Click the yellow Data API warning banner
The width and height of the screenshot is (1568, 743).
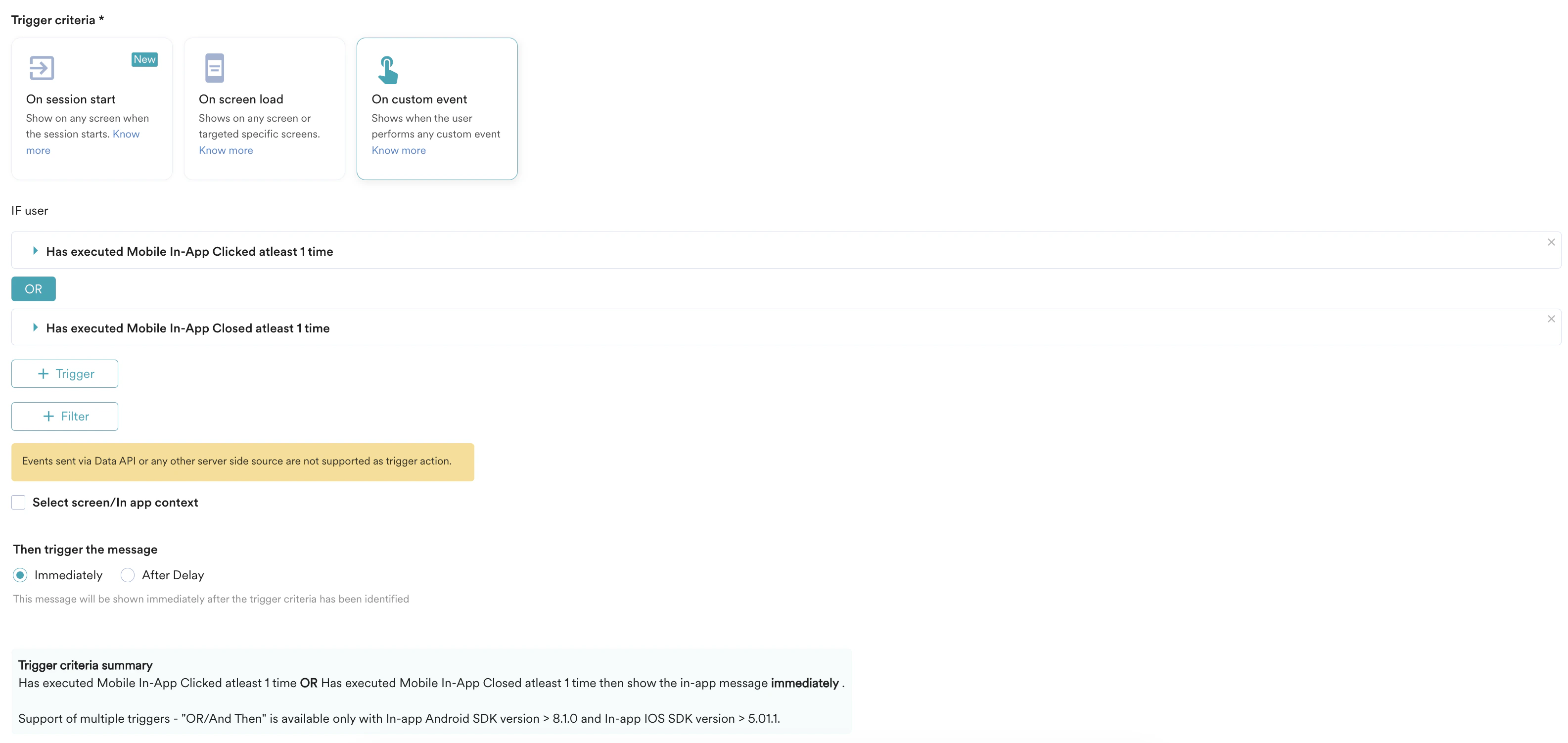point(242,461)
